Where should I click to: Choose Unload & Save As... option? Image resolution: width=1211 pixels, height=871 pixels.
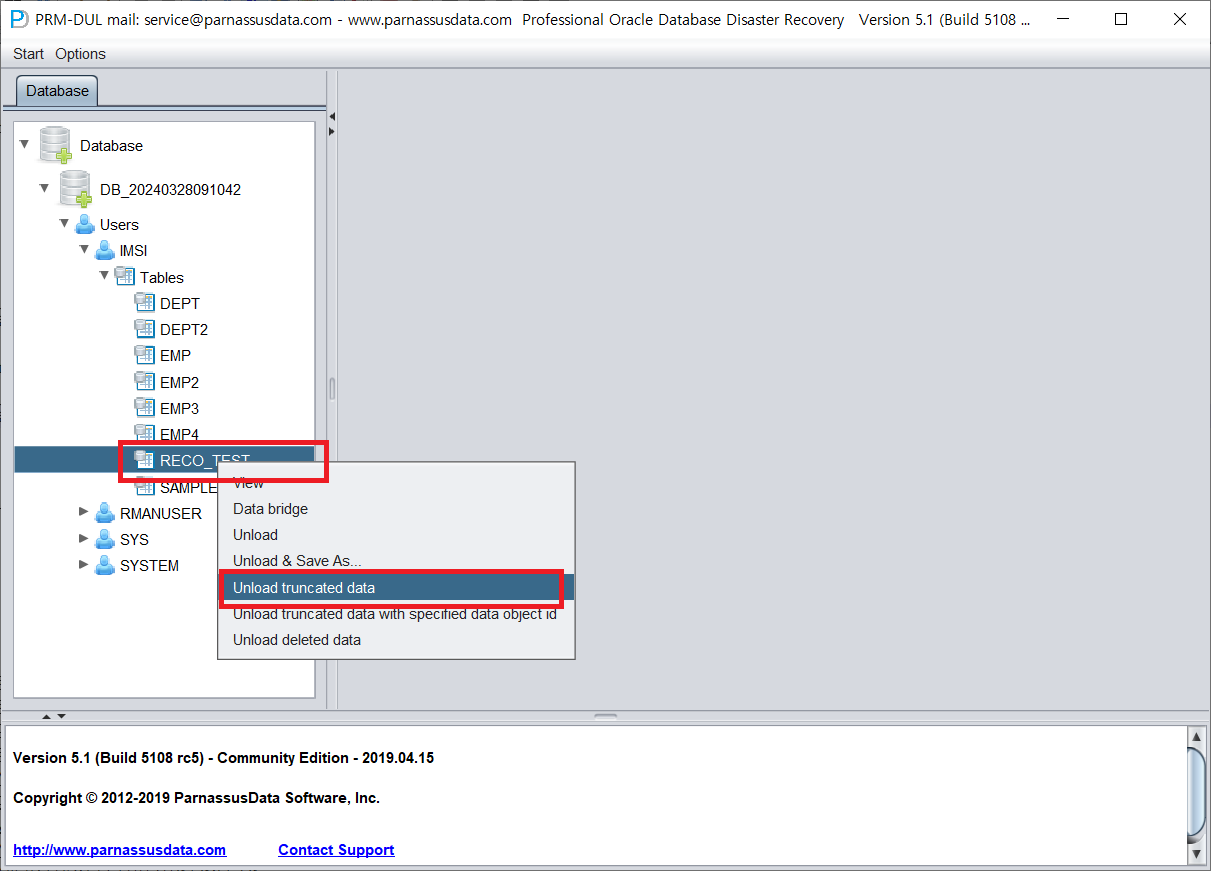point(396,561)
